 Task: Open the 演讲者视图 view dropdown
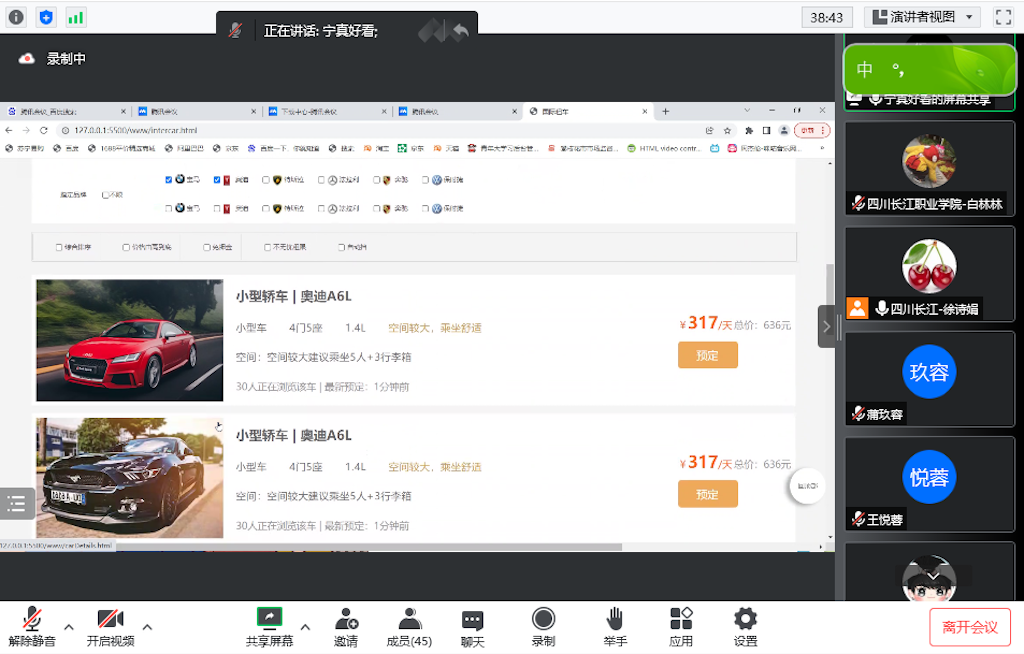922,17
